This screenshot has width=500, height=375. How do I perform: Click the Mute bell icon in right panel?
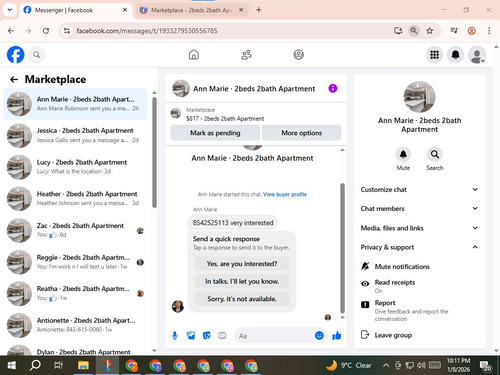(x=403, y=154)
